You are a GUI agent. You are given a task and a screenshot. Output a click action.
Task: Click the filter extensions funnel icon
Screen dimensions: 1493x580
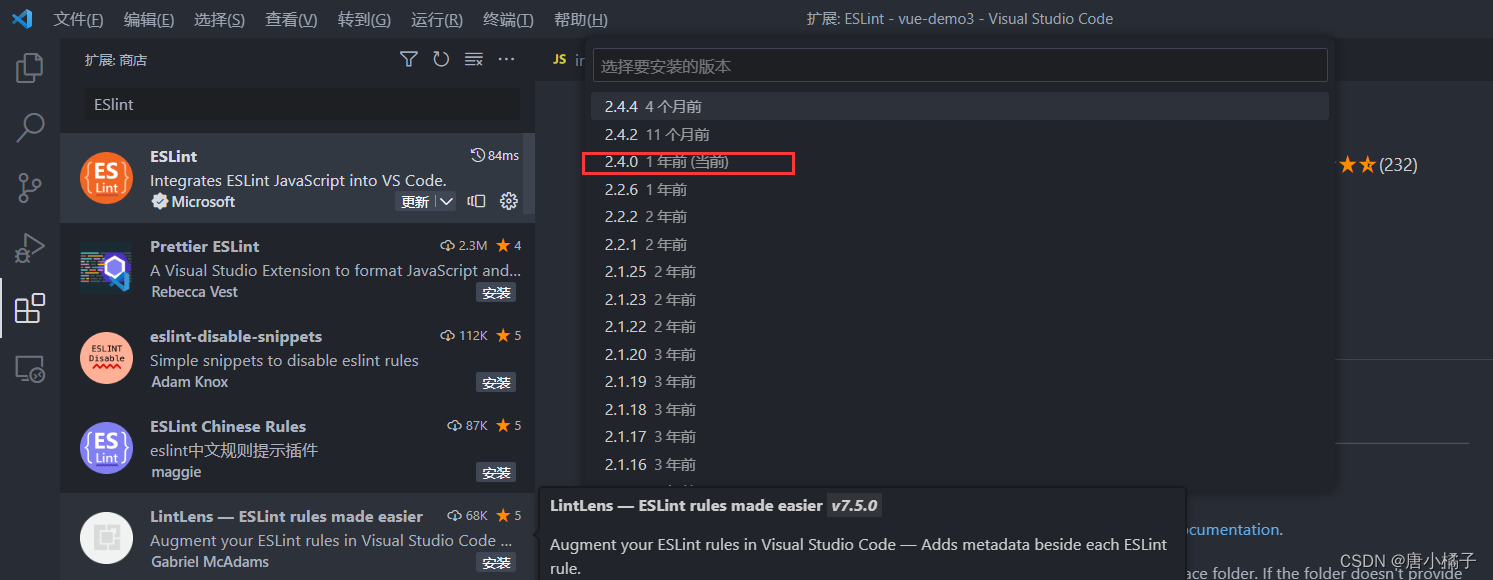(x=408, y=59)
